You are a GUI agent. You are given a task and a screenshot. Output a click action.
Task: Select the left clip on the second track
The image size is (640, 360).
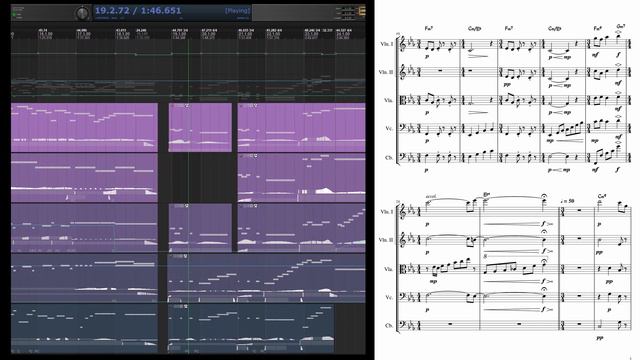pos(84,178)
